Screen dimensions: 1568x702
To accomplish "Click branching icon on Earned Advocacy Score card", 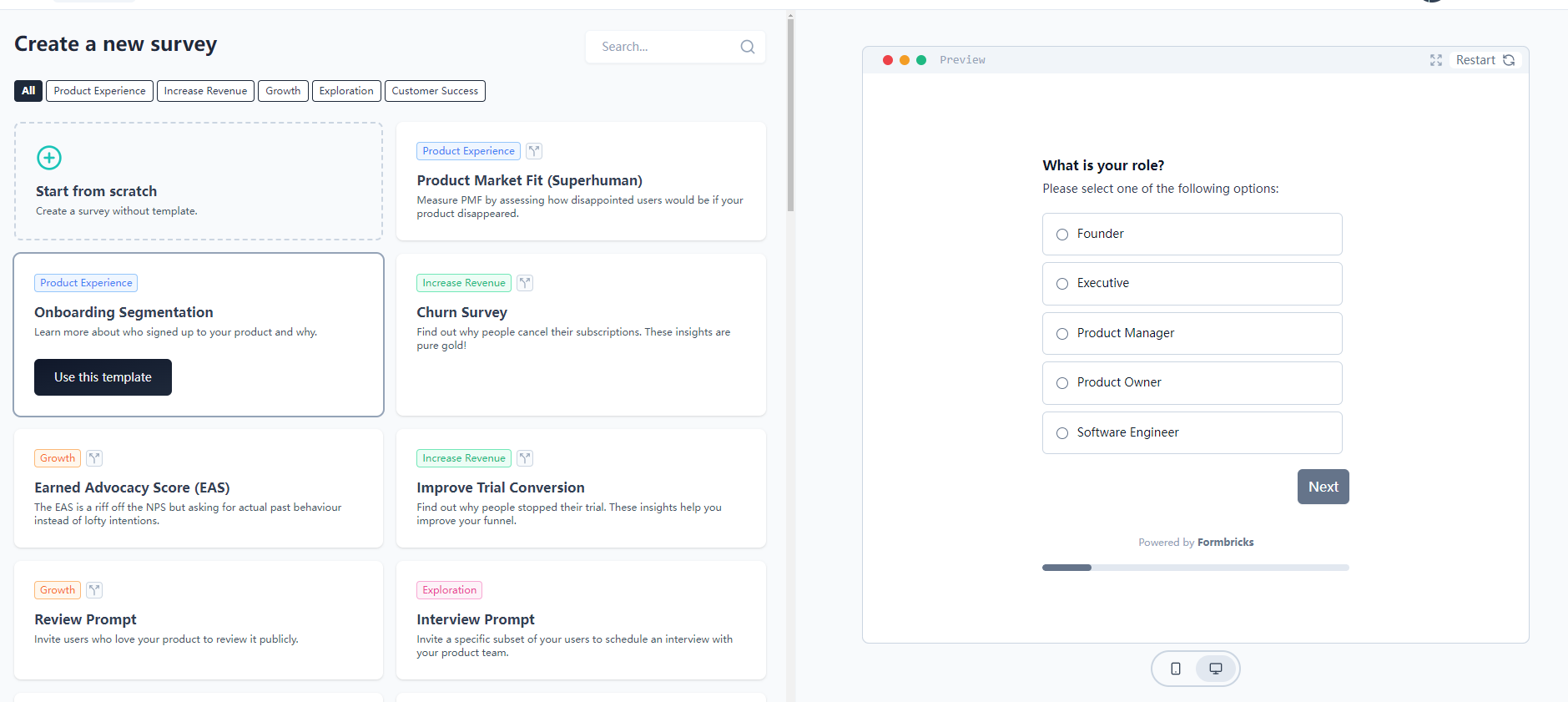I will [94, 458].
